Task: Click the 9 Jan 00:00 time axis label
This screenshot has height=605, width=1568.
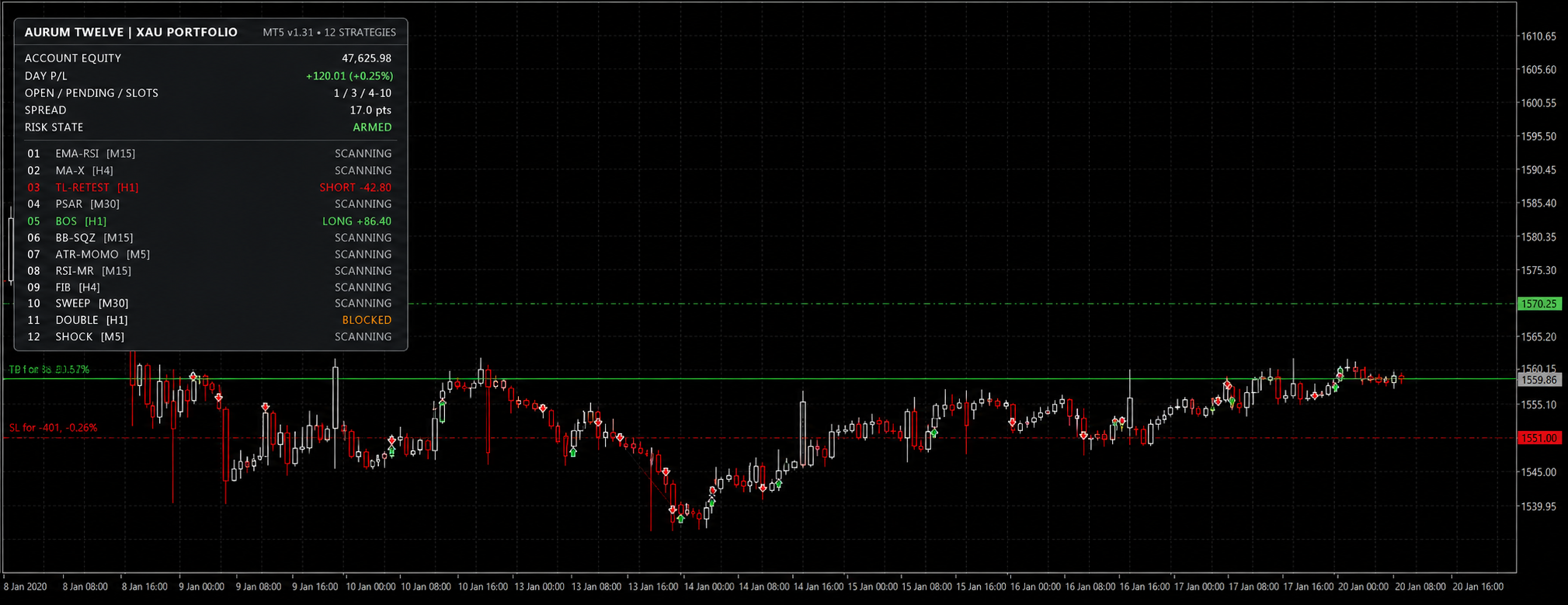Action: pyautogui.click(x=201, y=587)
